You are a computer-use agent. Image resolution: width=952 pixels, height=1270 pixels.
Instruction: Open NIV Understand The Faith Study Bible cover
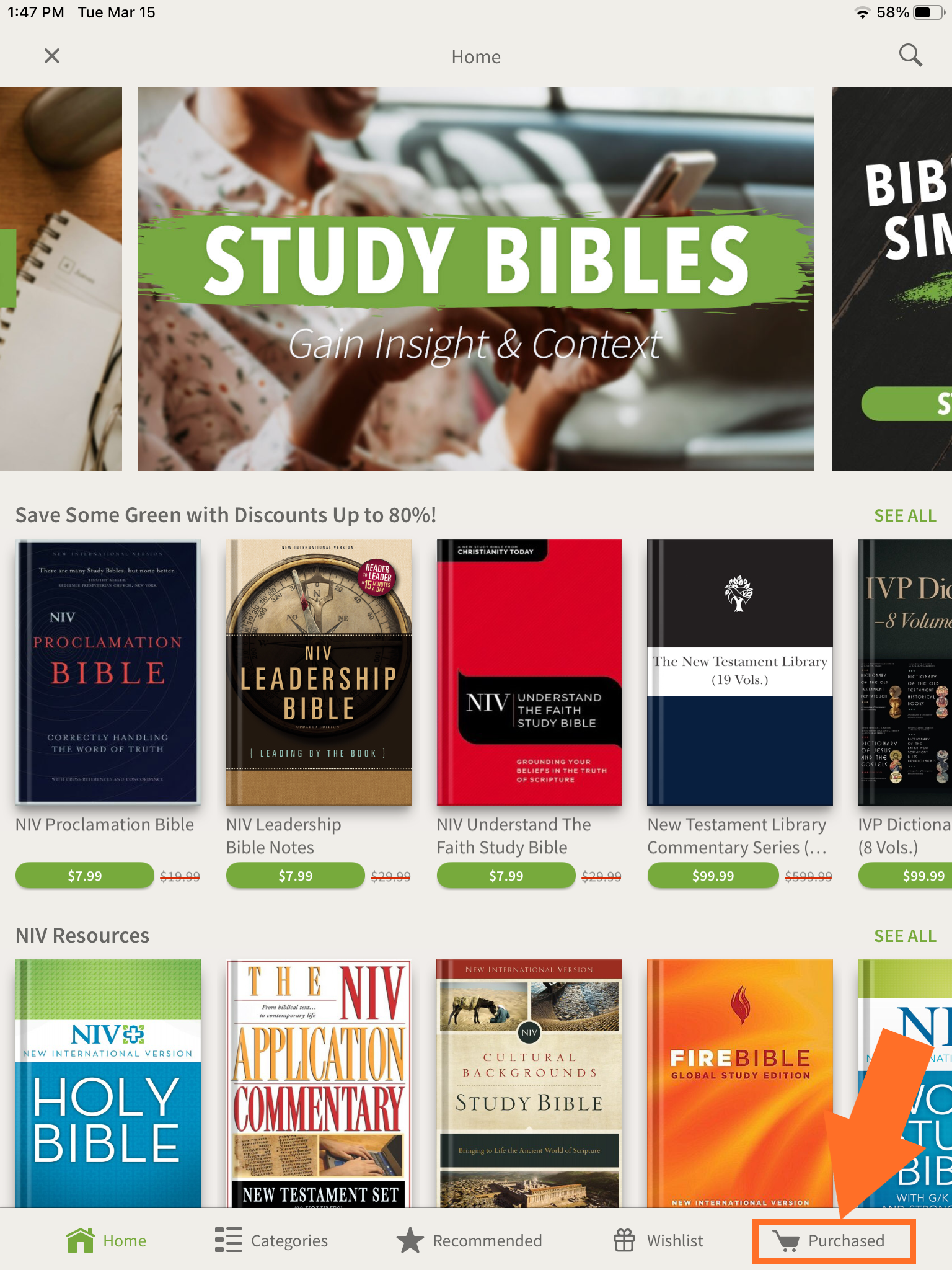point(529,672)
